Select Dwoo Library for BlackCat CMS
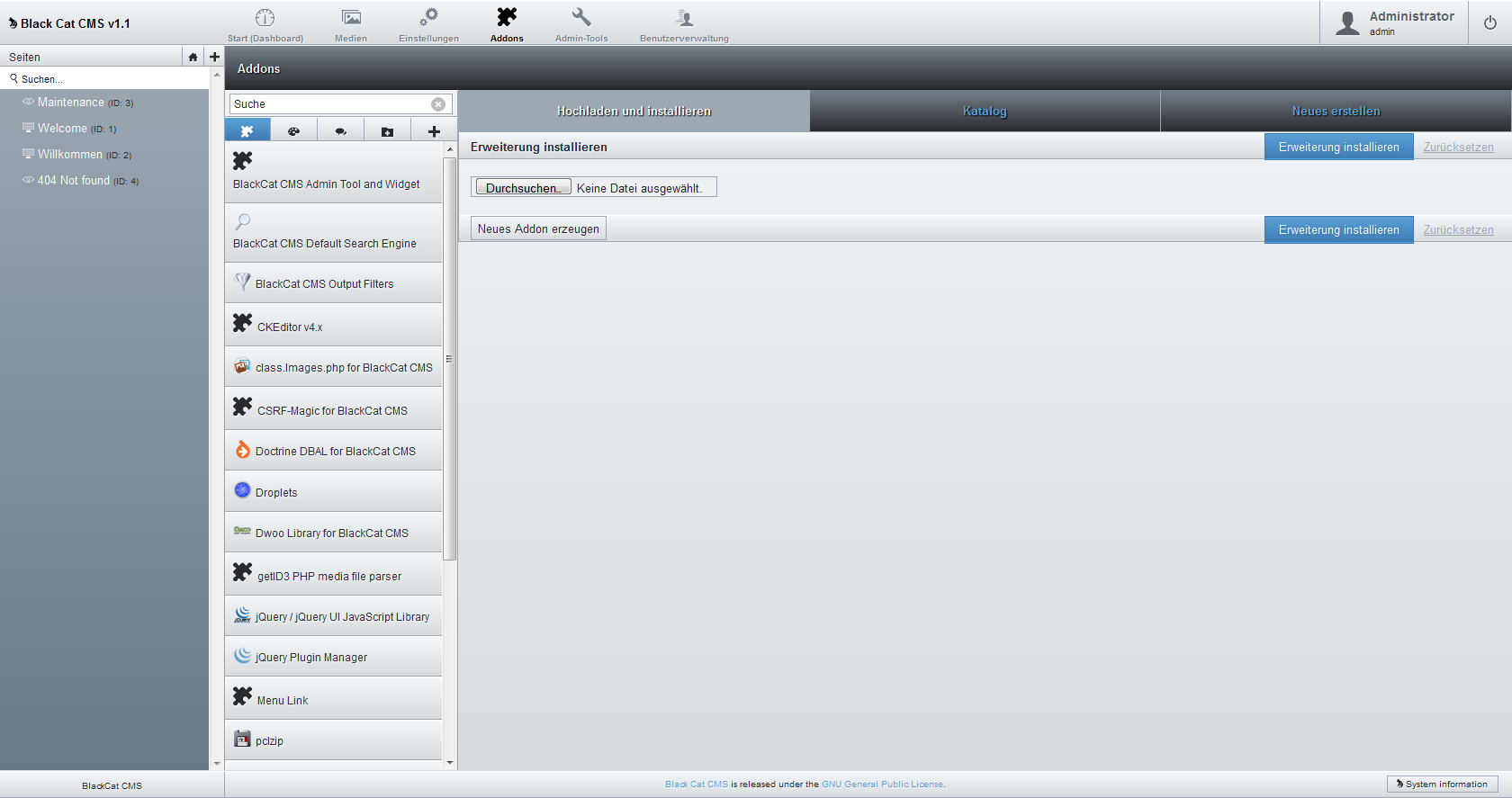This screenshot has width=1512, height=798. [x=333, y=533]
